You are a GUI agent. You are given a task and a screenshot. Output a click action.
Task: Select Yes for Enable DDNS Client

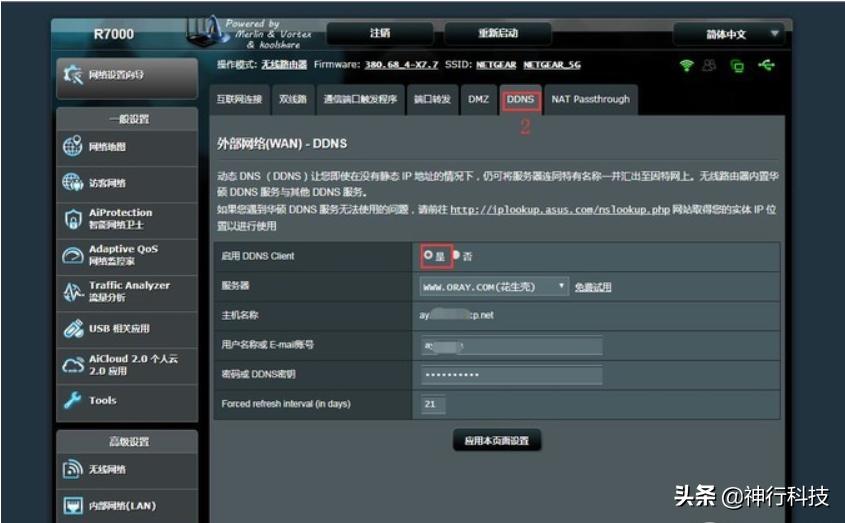pos(428,255)
